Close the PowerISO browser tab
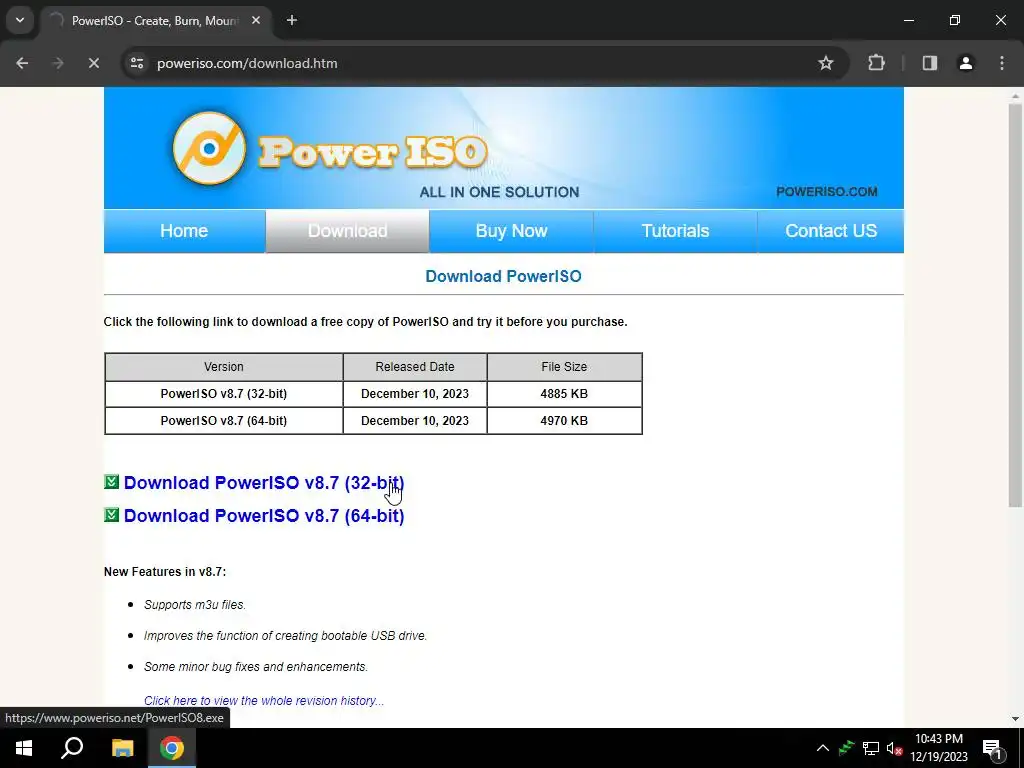 (x=256, y=20)
